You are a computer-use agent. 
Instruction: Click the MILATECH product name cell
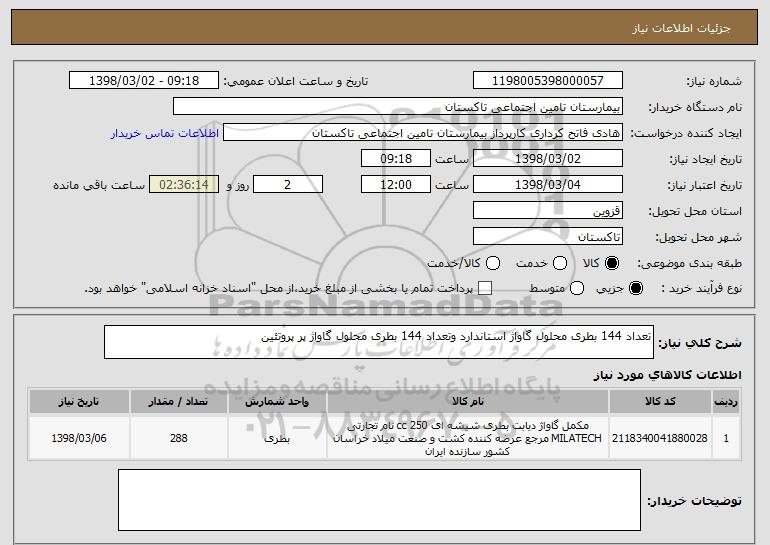point(468,438)
